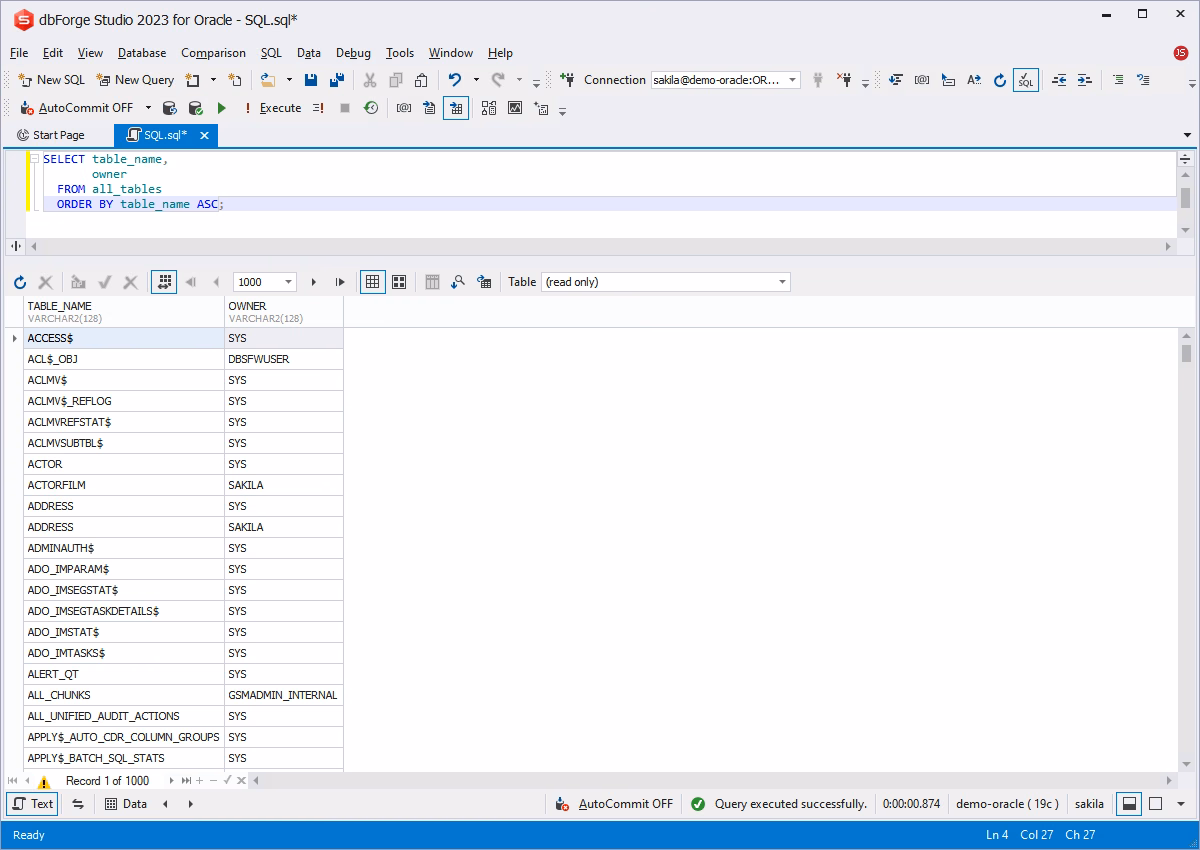
Task: Select the GSMADMIN_INTERNAL owner cell
Action: (x=284, y=695)
